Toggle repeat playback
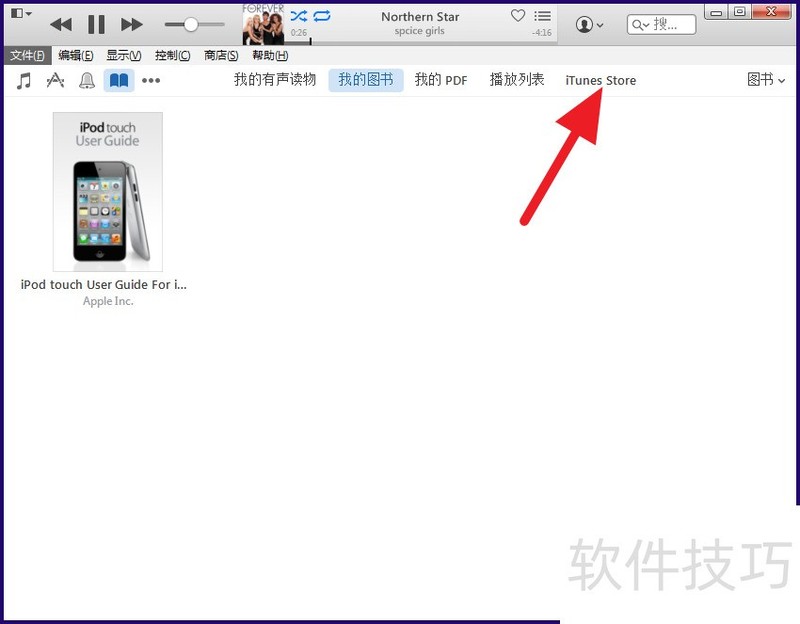This screenshot has width=800, height=624. [x=322, y=16]
